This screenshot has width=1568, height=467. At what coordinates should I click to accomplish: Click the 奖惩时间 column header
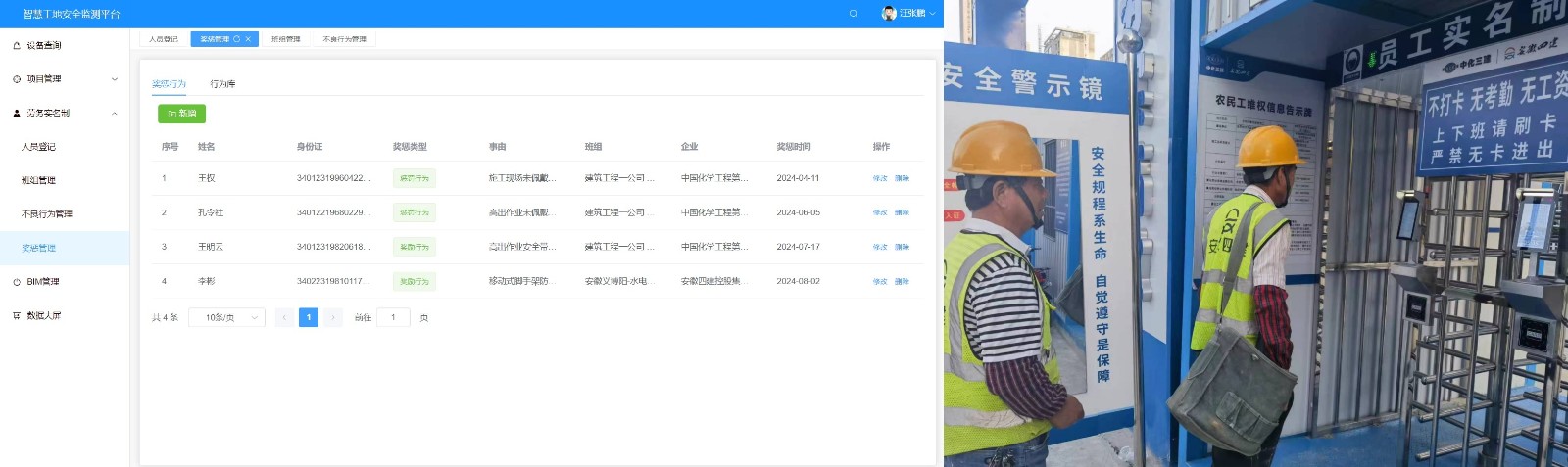pos(794,147)
